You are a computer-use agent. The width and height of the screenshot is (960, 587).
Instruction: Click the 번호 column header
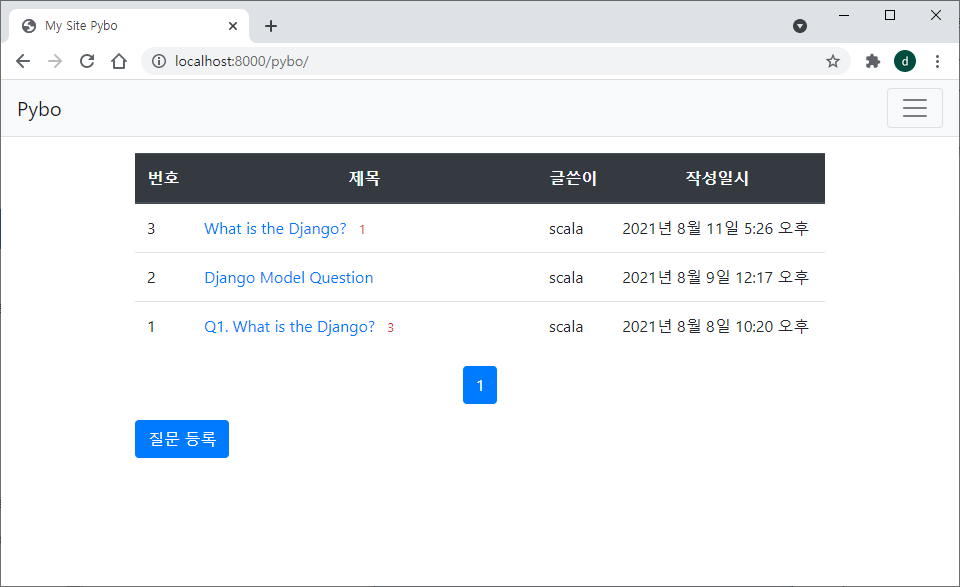click(x=163, y=178)
